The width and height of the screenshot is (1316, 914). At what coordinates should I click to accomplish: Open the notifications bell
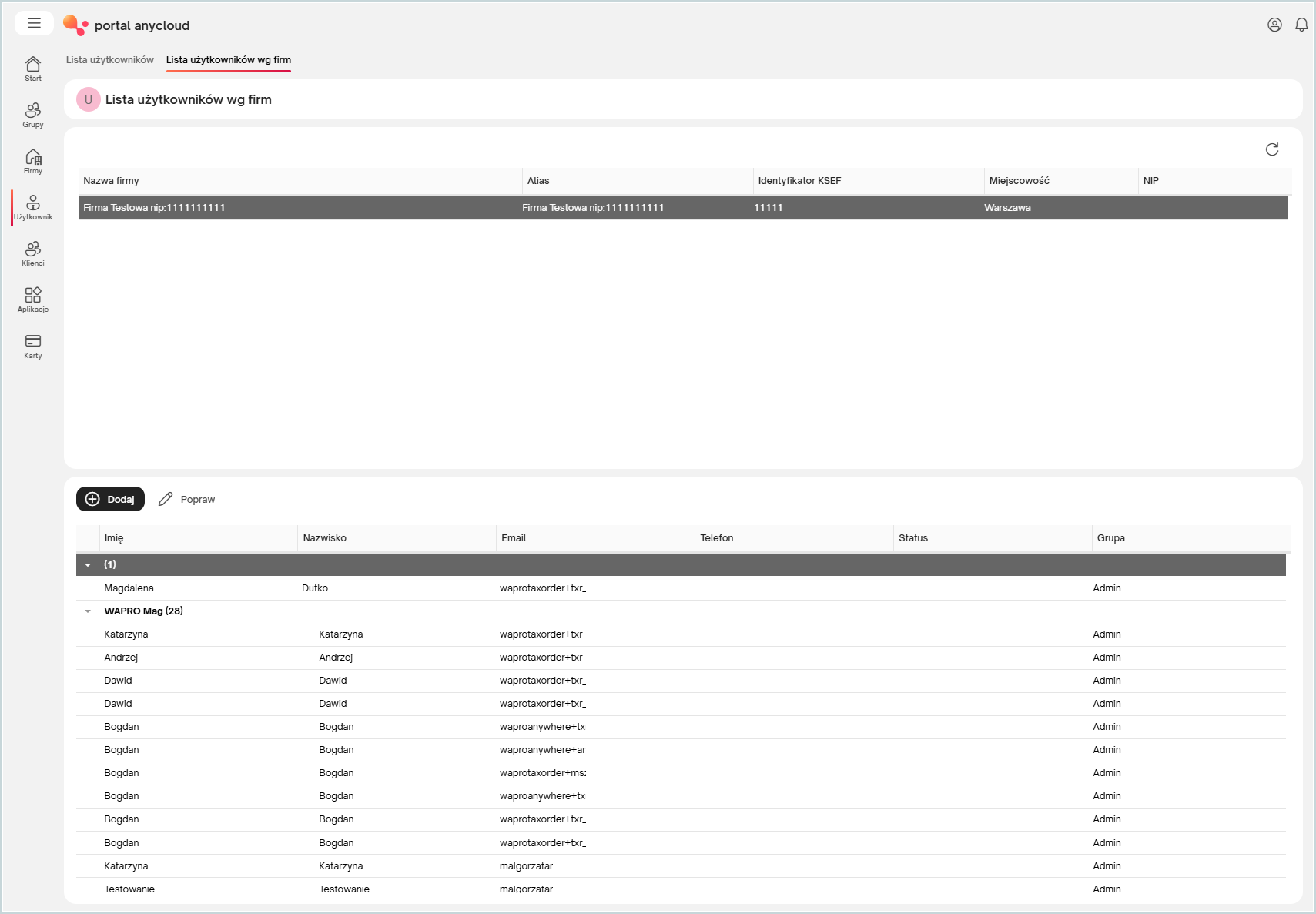coord(1301,25)
